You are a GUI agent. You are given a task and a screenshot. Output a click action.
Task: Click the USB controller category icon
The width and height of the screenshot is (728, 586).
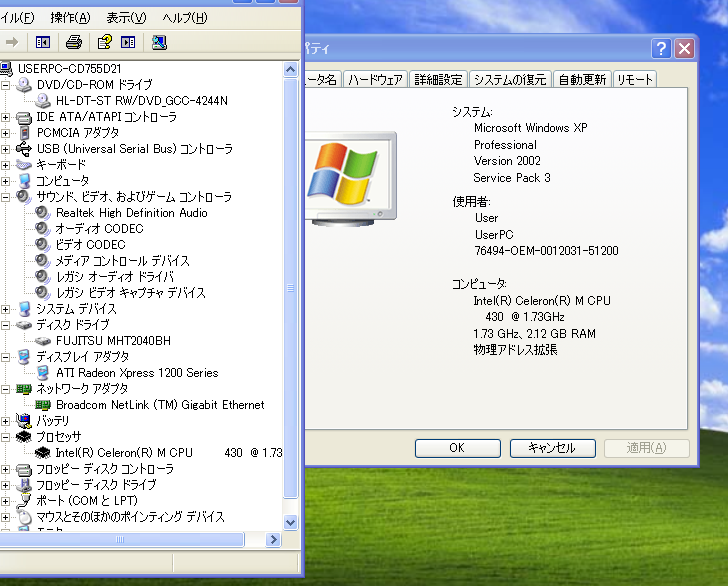click(x=24, y=149)
